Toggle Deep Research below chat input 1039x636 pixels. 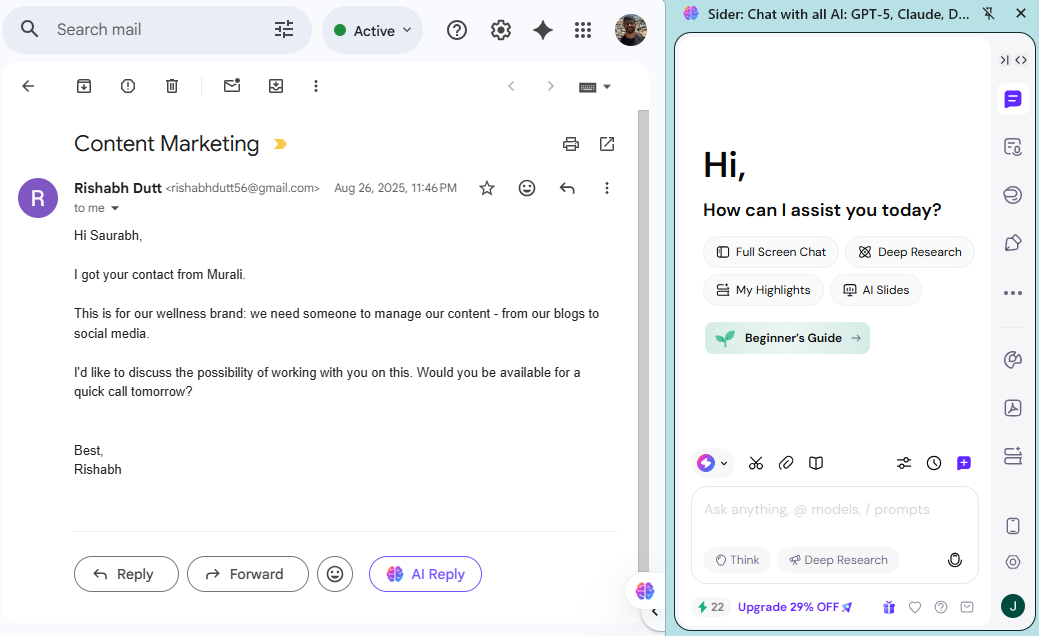tap(838, 560)
